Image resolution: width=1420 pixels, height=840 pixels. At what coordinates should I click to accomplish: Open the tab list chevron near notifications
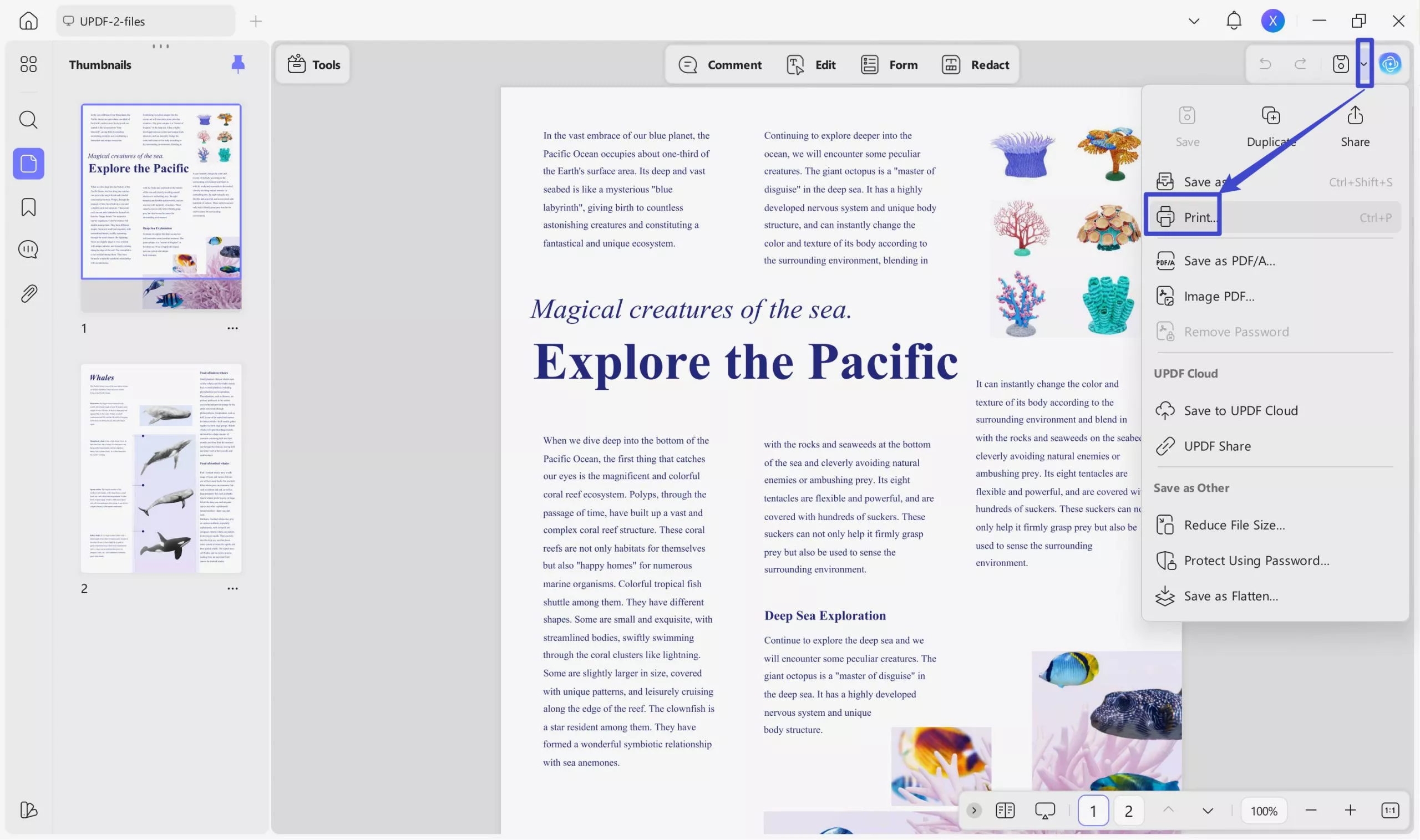point(1194,21)
